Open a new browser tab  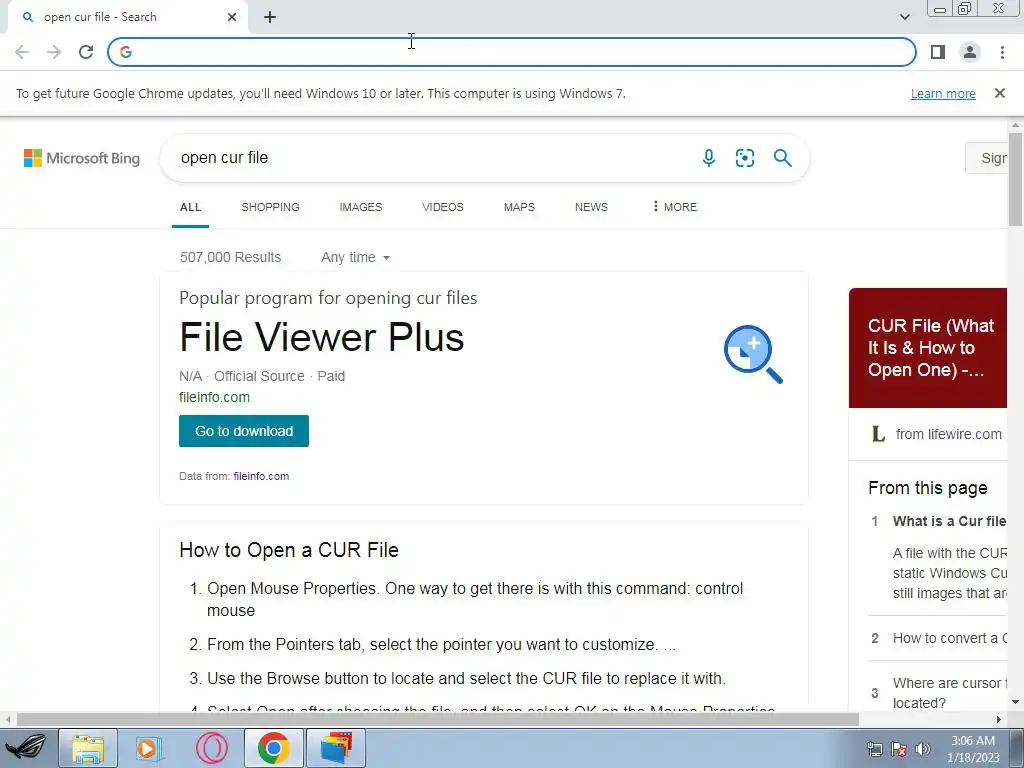pyautogui.click(x=270, y=18)
